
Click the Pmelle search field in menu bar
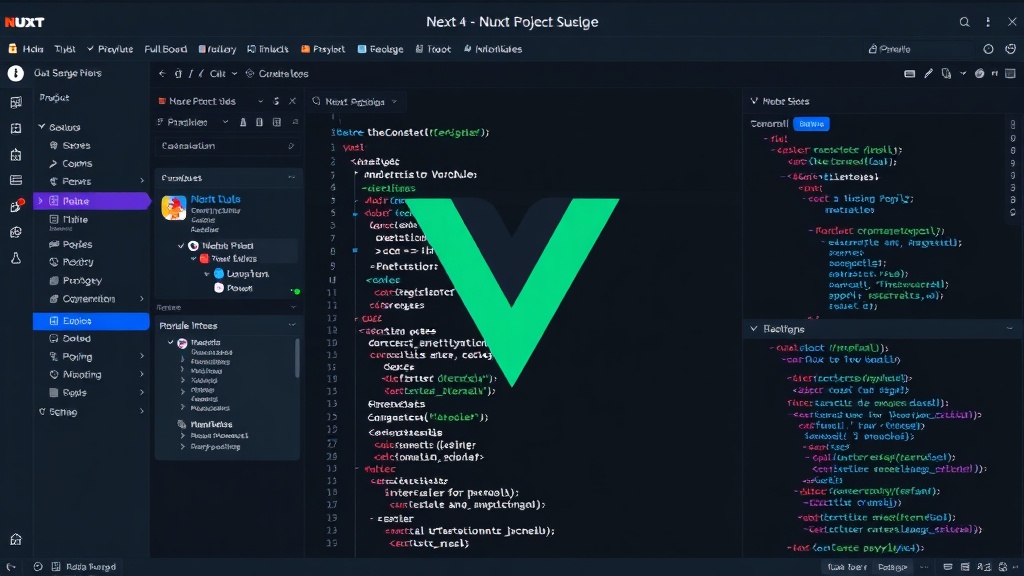tap(920, 49)
